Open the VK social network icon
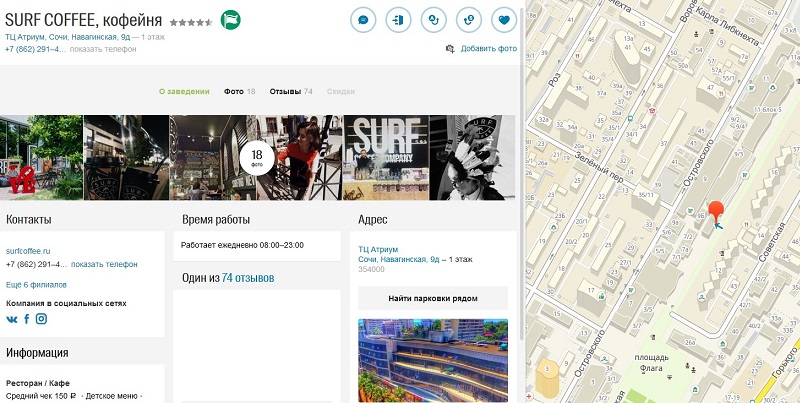The image size is (800, 403). coord(12,319)
